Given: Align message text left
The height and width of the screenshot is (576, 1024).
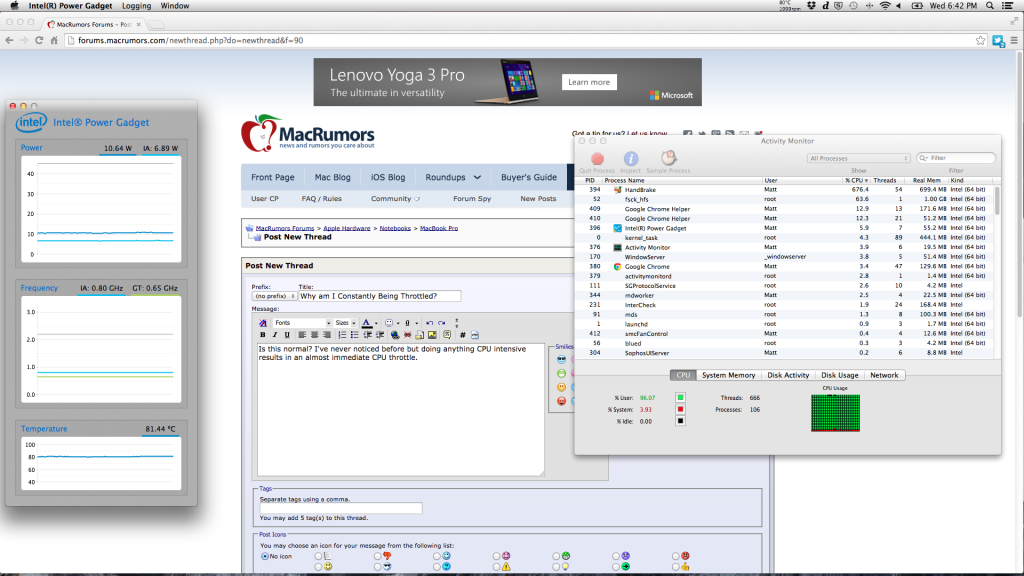Looking at the screenshot, I should coord(302,334).
